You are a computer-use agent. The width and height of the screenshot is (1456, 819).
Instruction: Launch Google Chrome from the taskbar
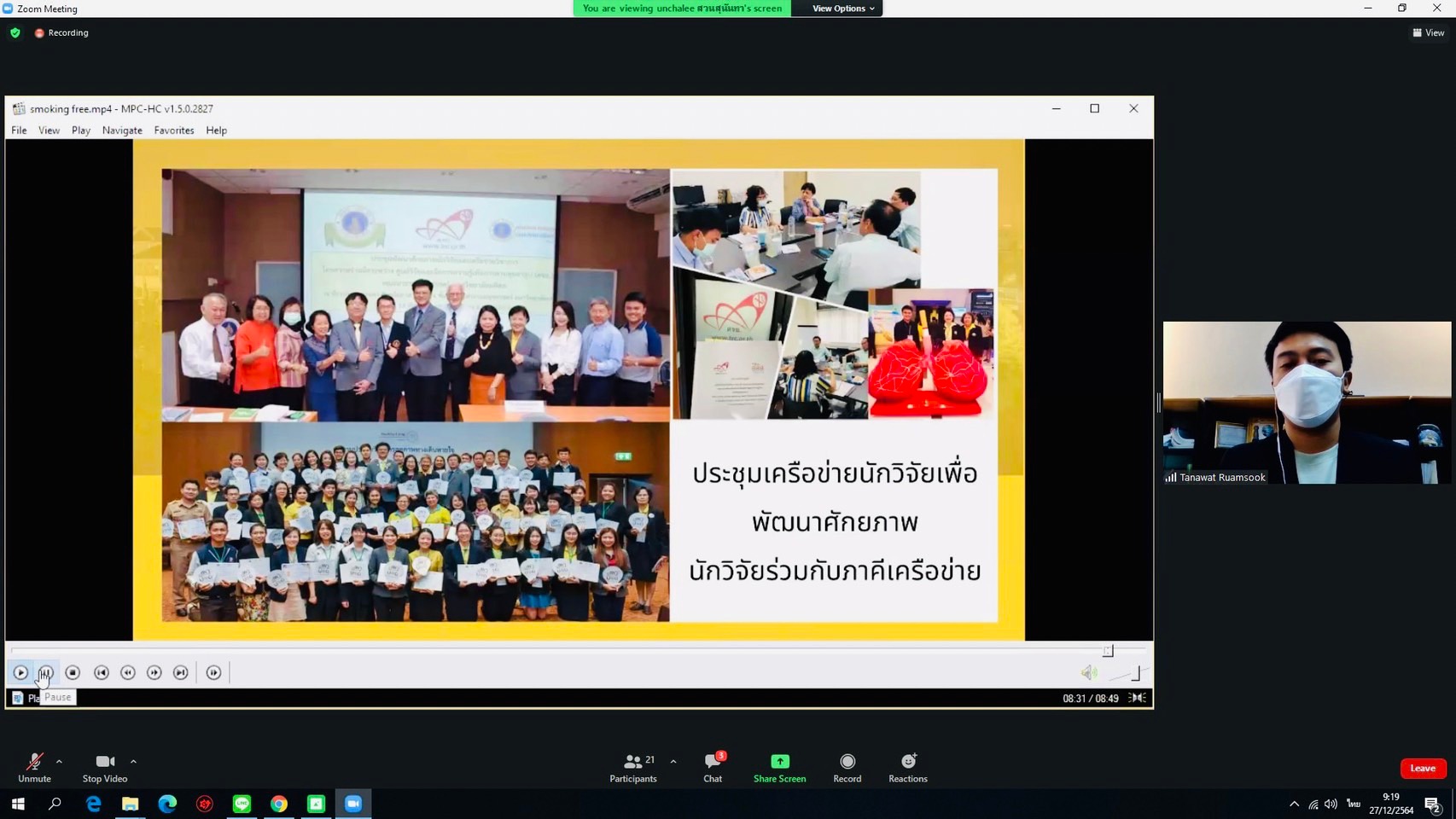click(x=279, y=804)
